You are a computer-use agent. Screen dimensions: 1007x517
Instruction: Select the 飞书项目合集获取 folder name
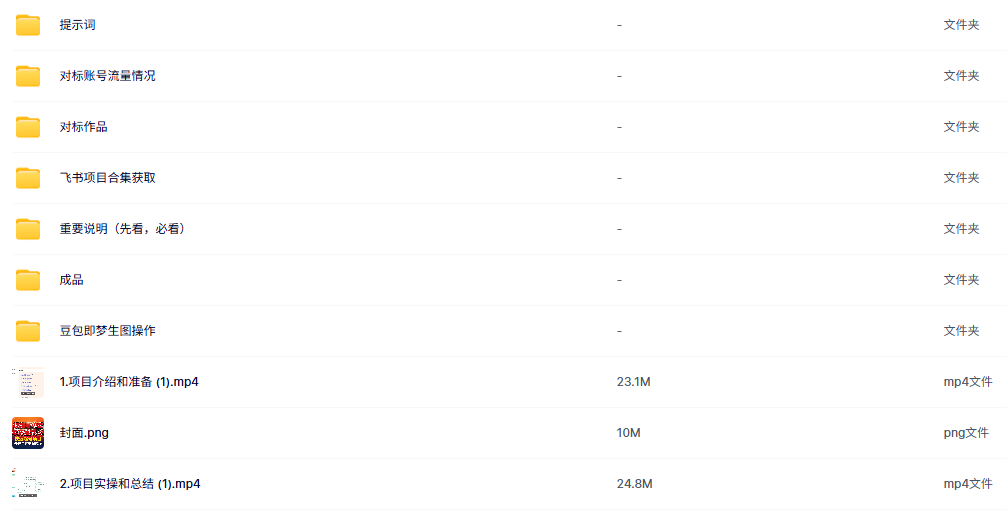pos(107,178)
